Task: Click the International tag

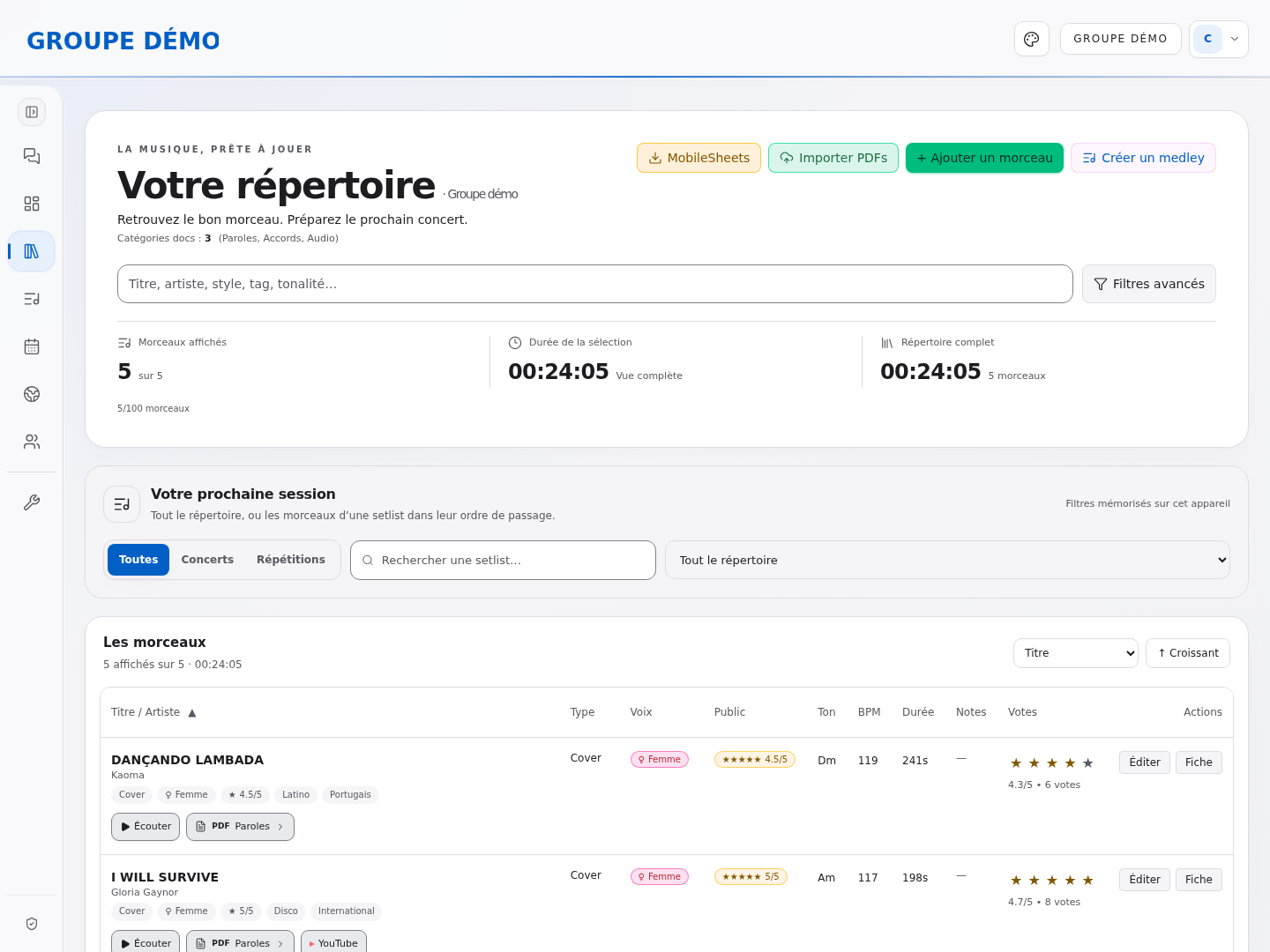Action: coord(346,911)
